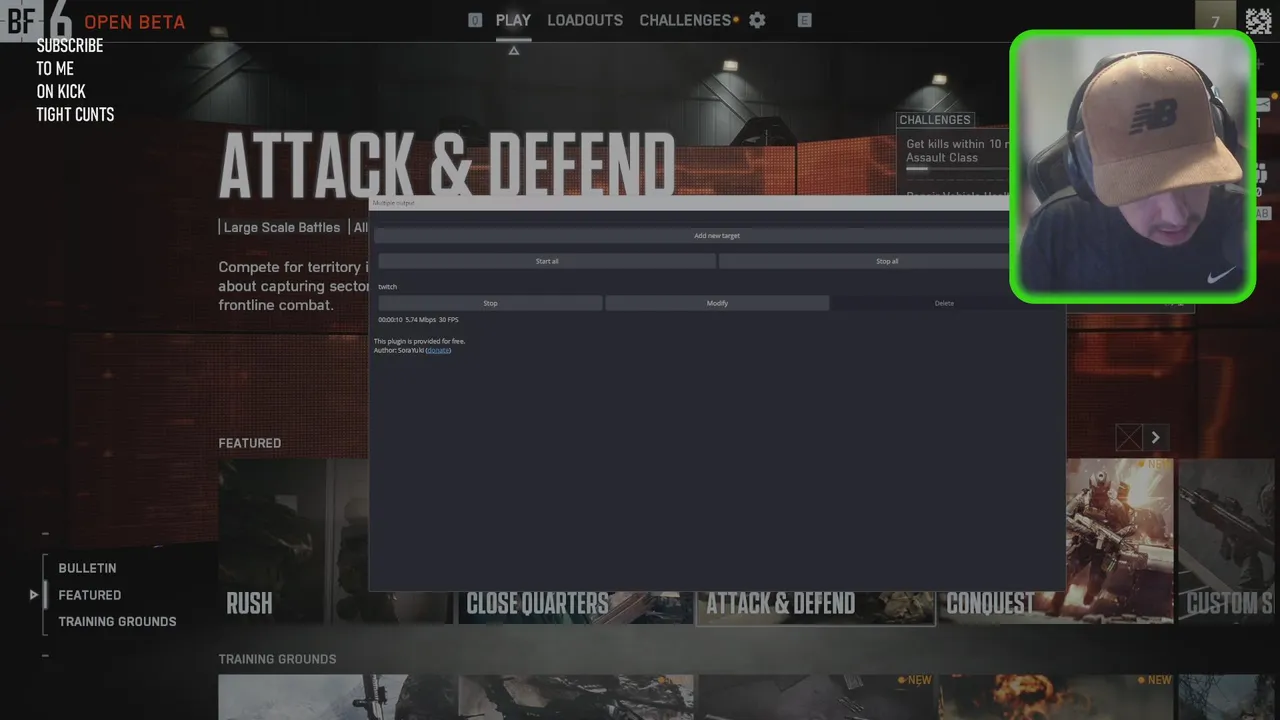Click Start all in Multiple output window

547,261
